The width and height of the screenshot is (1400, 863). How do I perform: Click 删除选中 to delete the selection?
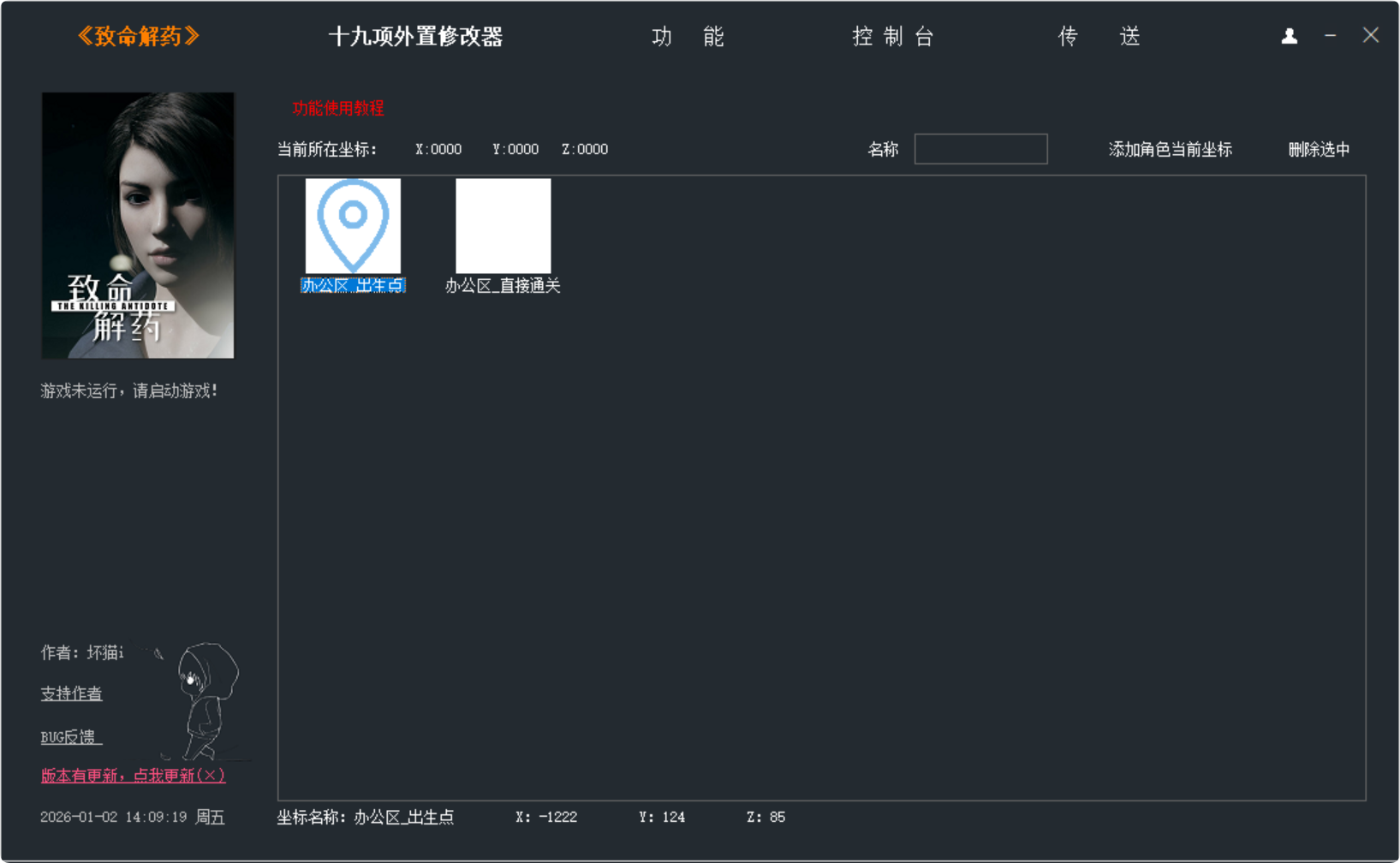click(x=1319, y=150)
